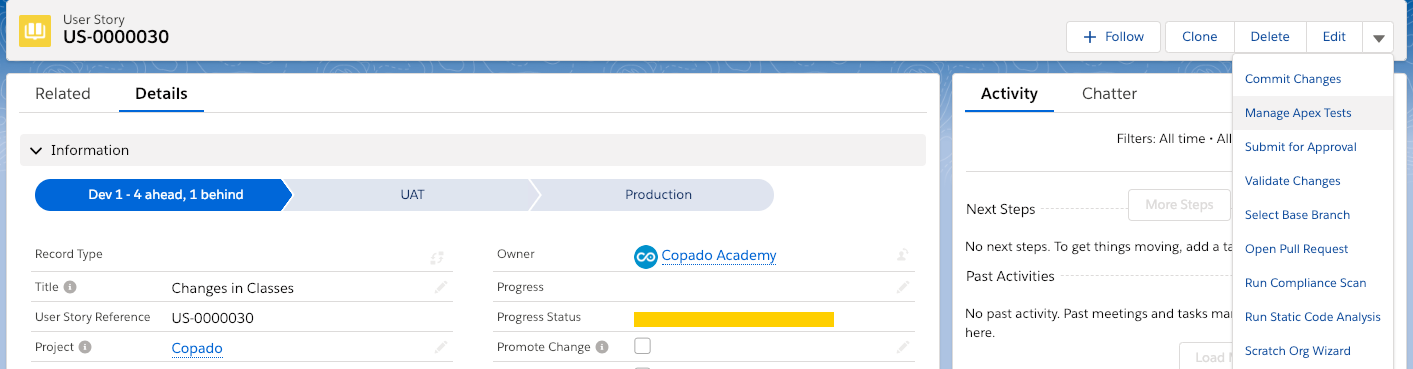Select Manage Apex Tests from menu
Viewport: 1413px width, 369px height.
pos(1298,113)
